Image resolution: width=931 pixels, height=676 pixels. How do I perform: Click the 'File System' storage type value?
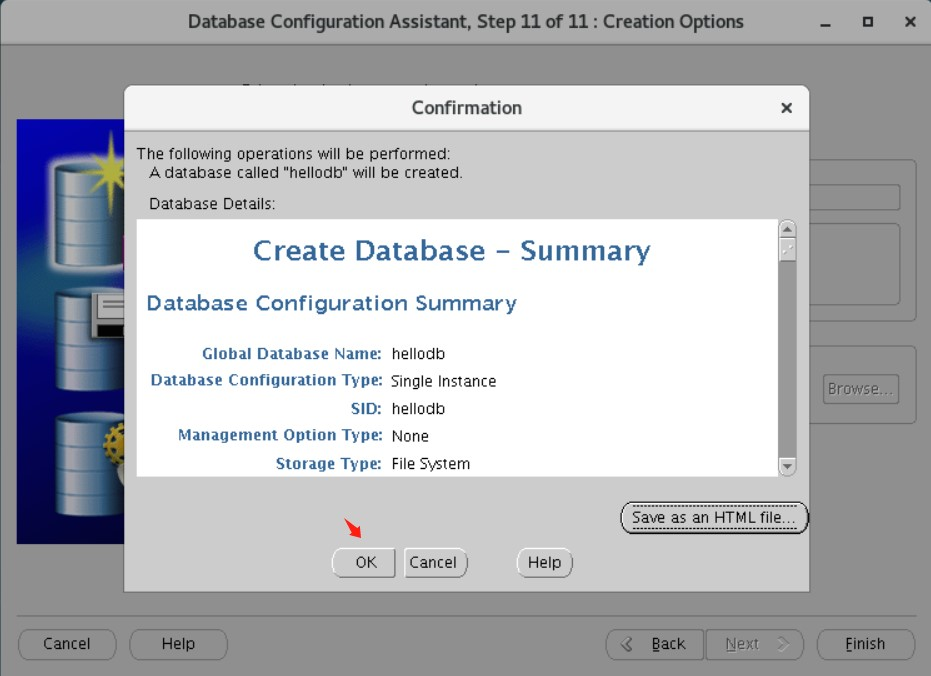coord(430,464)
